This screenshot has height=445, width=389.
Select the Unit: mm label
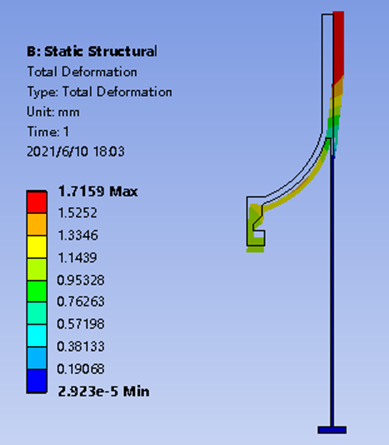tap(53, 112)
